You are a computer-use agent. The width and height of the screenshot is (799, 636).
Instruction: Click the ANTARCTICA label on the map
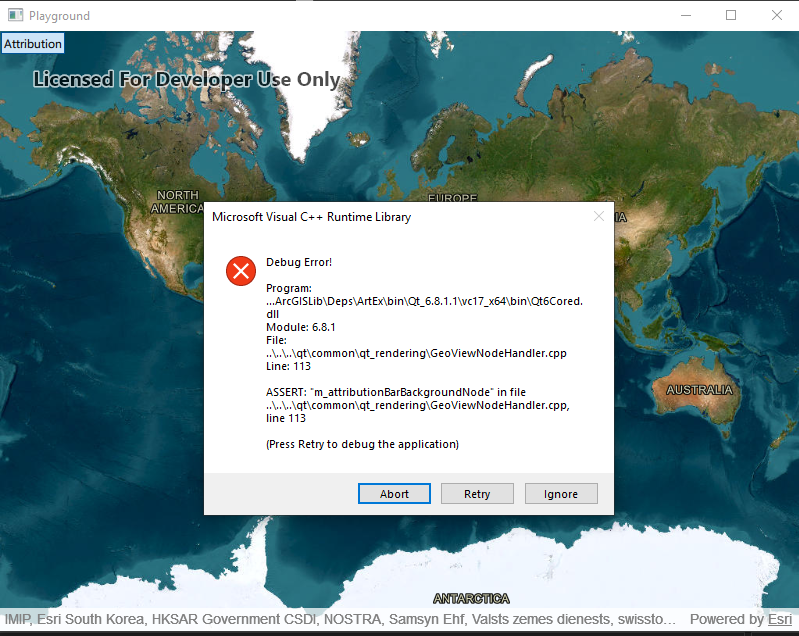471,598
